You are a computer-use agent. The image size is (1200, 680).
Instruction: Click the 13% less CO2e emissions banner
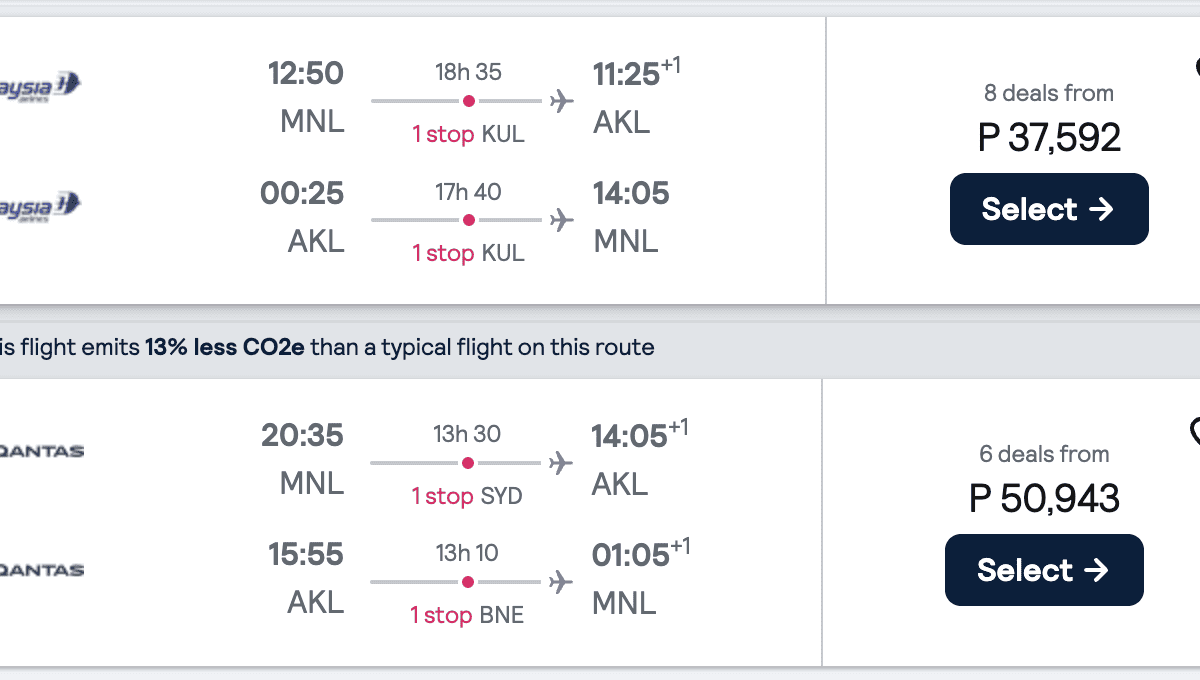tap(400, 348)
